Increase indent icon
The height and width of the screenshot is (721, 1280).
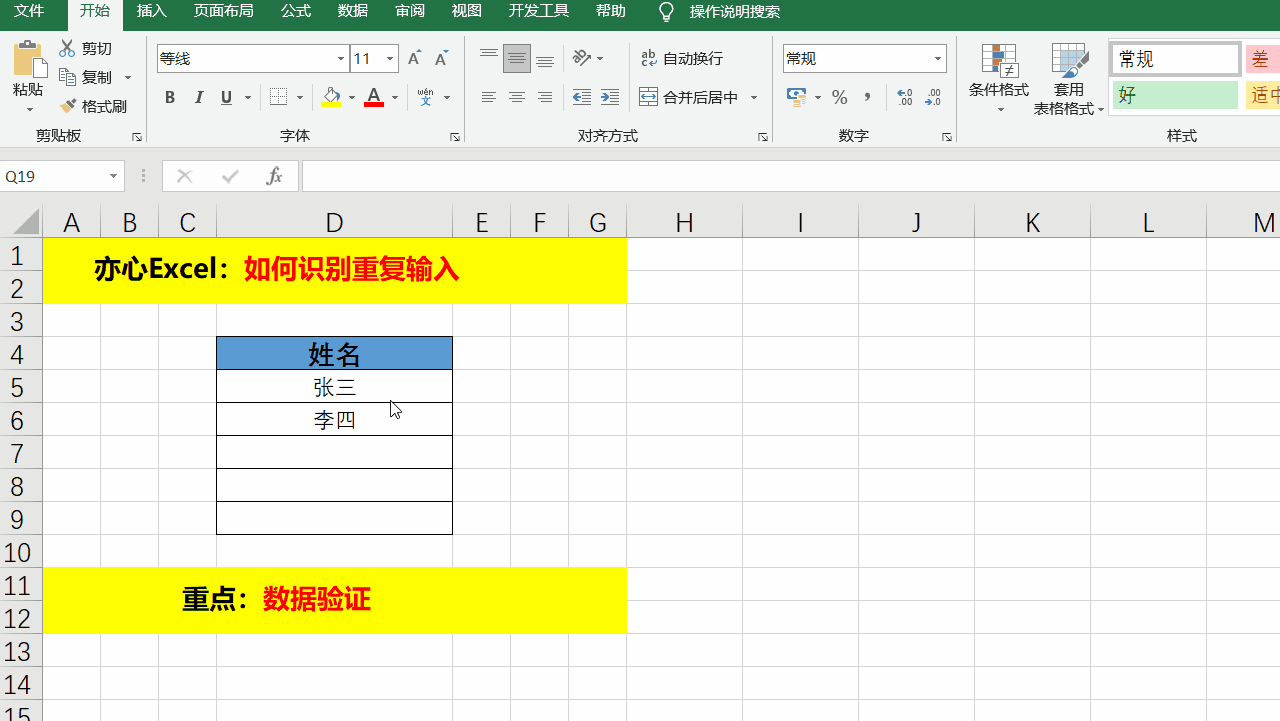610,97
